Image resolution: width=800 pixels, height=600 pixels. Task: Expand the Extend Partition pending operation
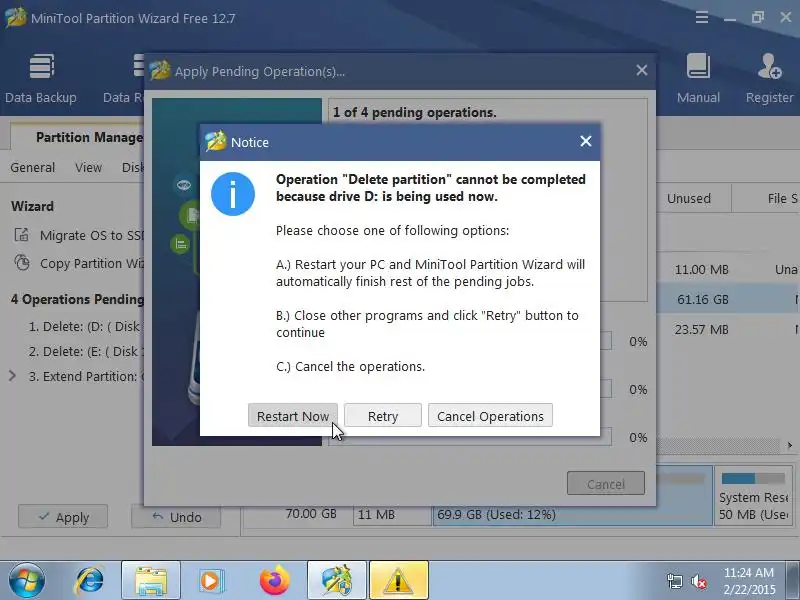[x=13, y=376]
